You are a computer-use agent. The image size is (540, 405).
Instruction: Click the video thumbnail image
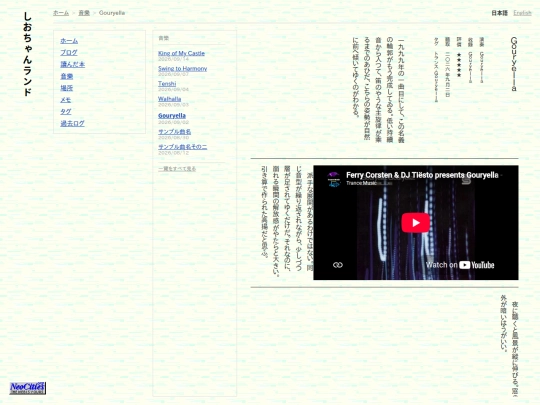tap(416, 223)
